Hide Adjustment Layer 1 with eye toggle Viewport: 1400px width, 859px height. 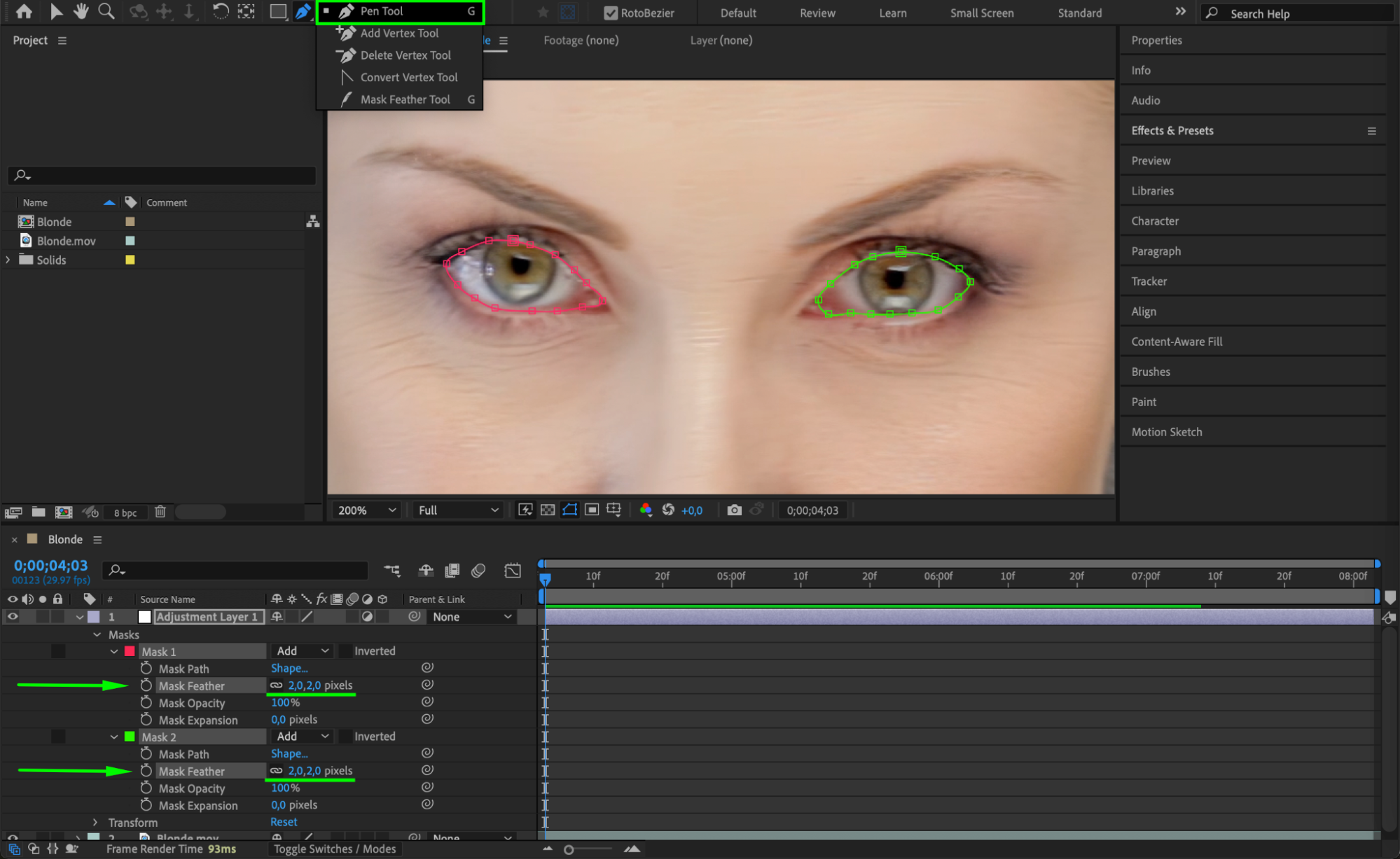point(13,617)
